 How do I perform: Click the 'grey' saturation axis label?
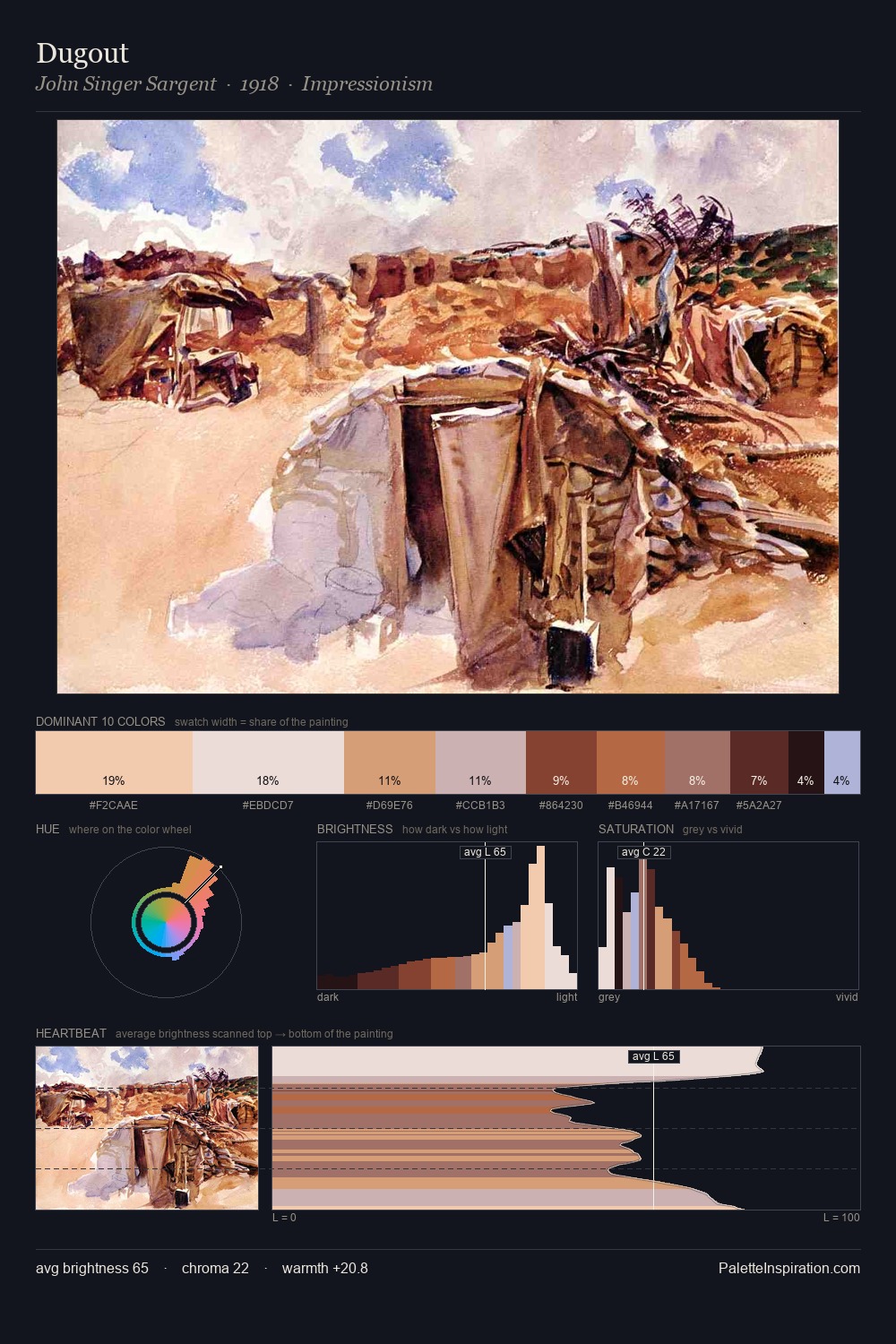point(609,997)
